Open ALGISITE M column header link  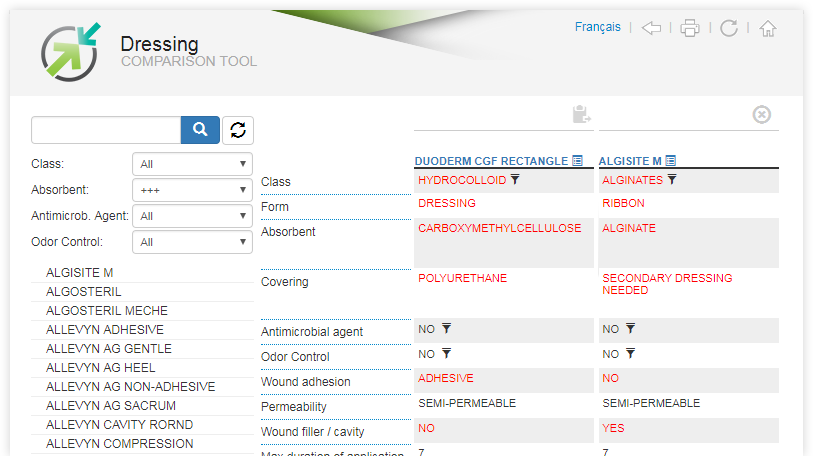630,161
